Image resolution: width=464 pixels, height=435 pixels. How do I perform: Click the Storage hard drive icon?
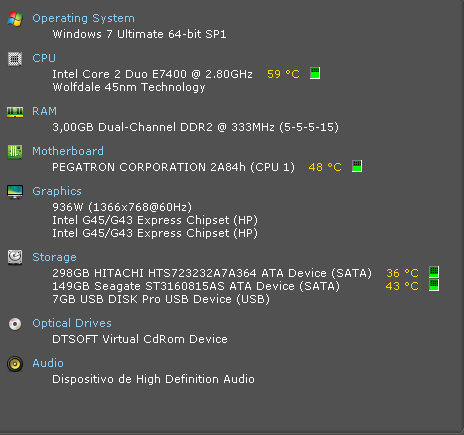(15, 258)
